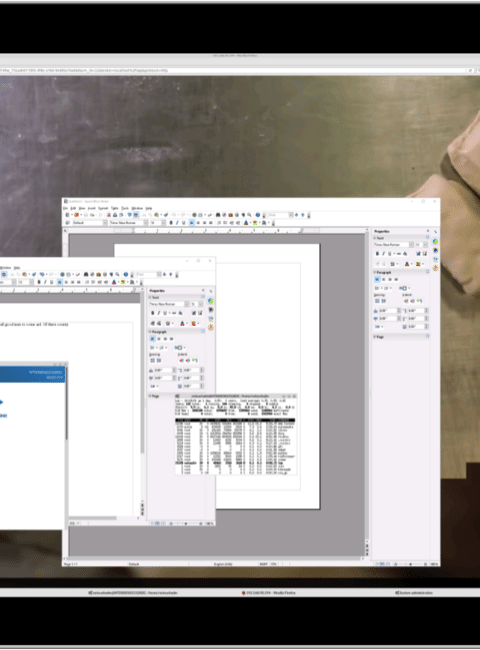Screen dimensions: 480x650
Task: Click the Spellcheck icon in back Writer toolbar
Action: [129, 215]
